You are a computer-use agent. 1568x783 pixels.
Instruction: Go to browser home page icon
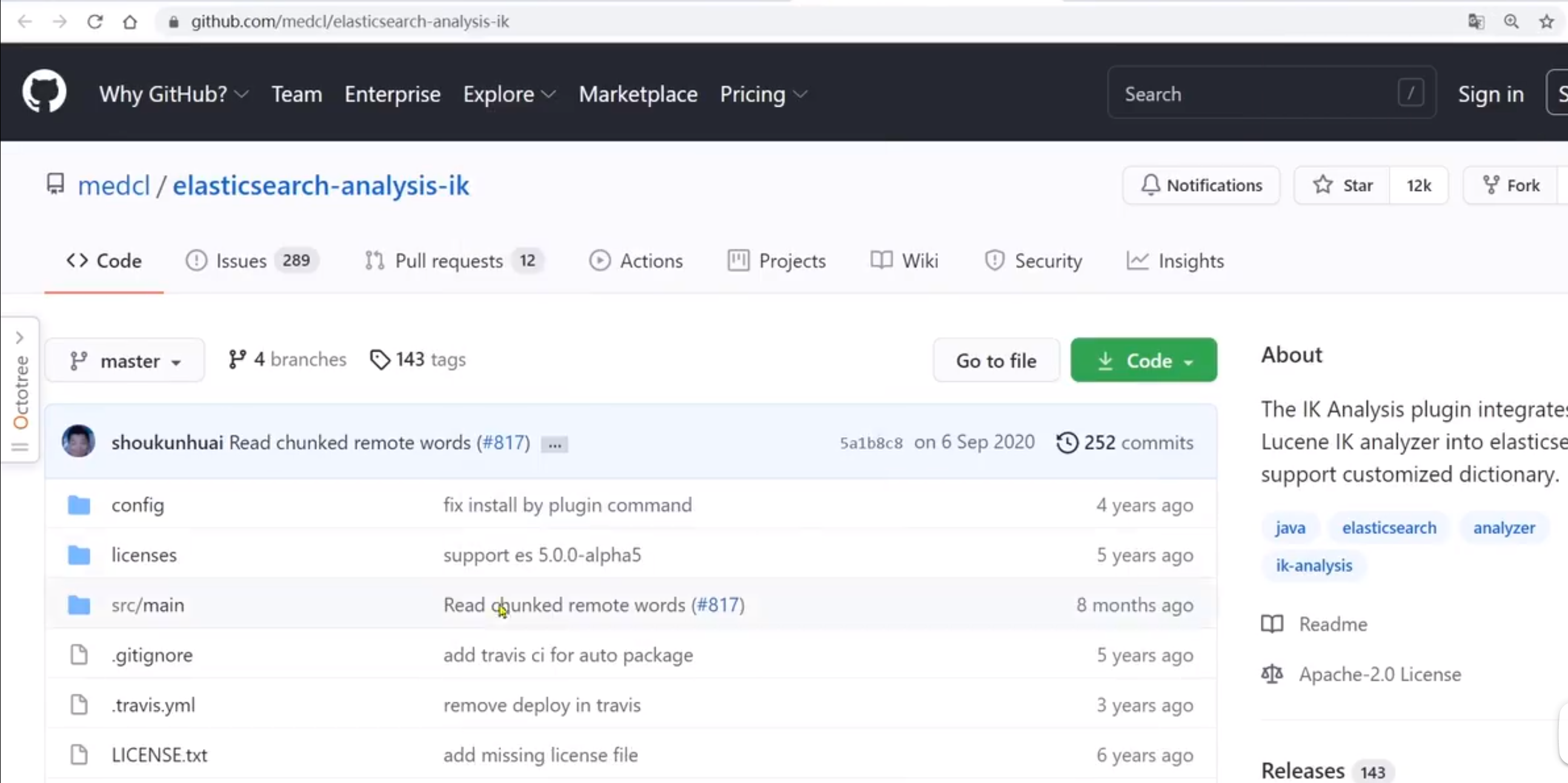point(130,22)
